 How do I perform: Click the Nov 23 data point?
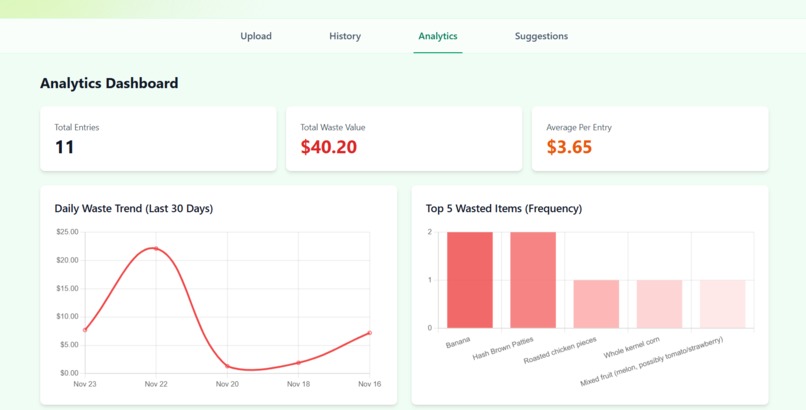pos(85,330)
